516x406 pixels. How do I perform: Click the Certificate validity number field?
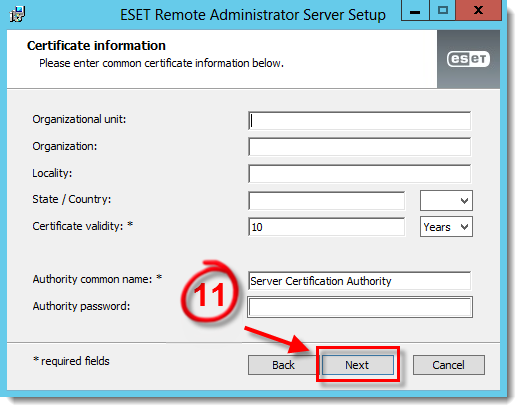click(x=326, y=227)
